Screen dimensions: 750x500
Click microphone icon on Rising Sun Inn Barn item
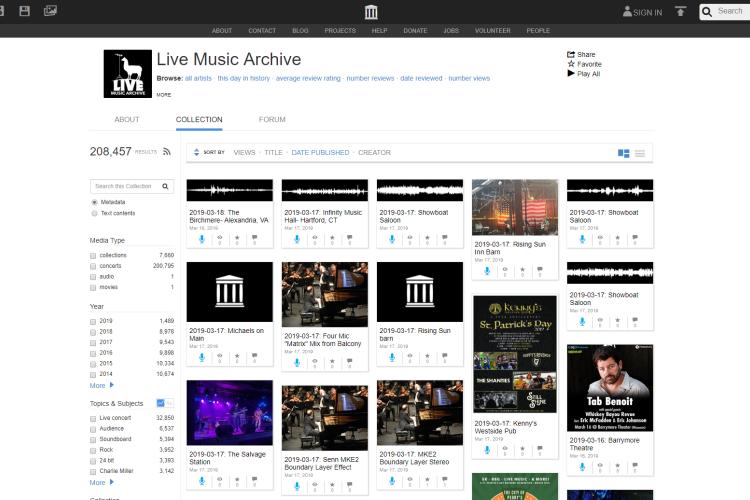point(487,270)
